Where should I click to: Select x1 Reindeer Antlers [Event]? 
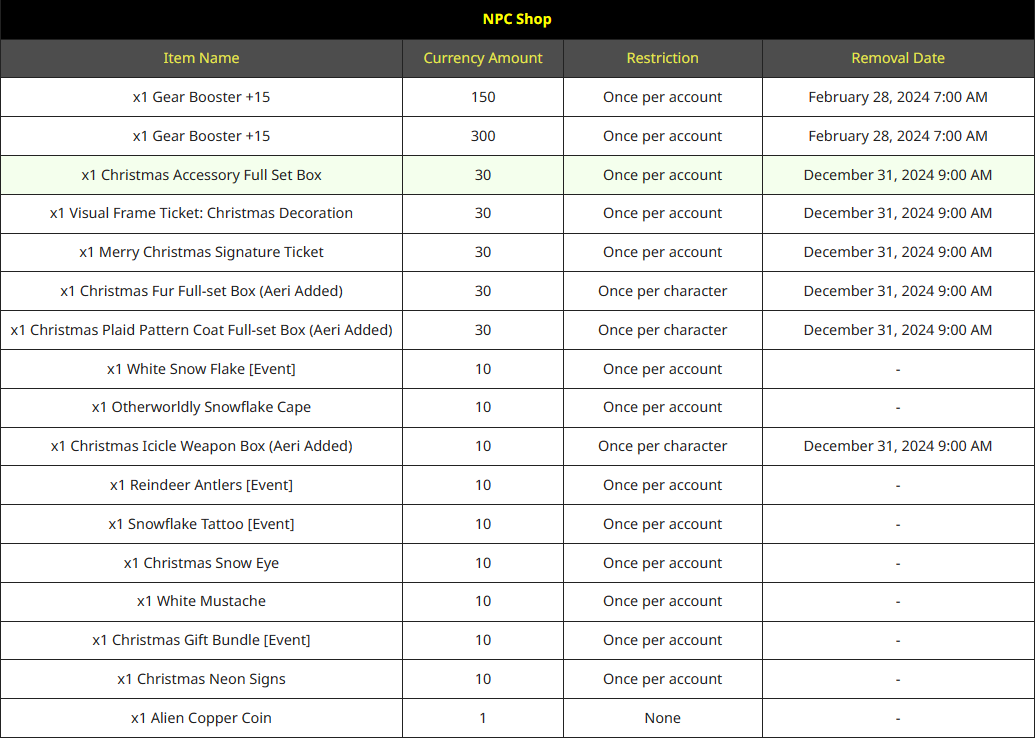pos(201,485)
